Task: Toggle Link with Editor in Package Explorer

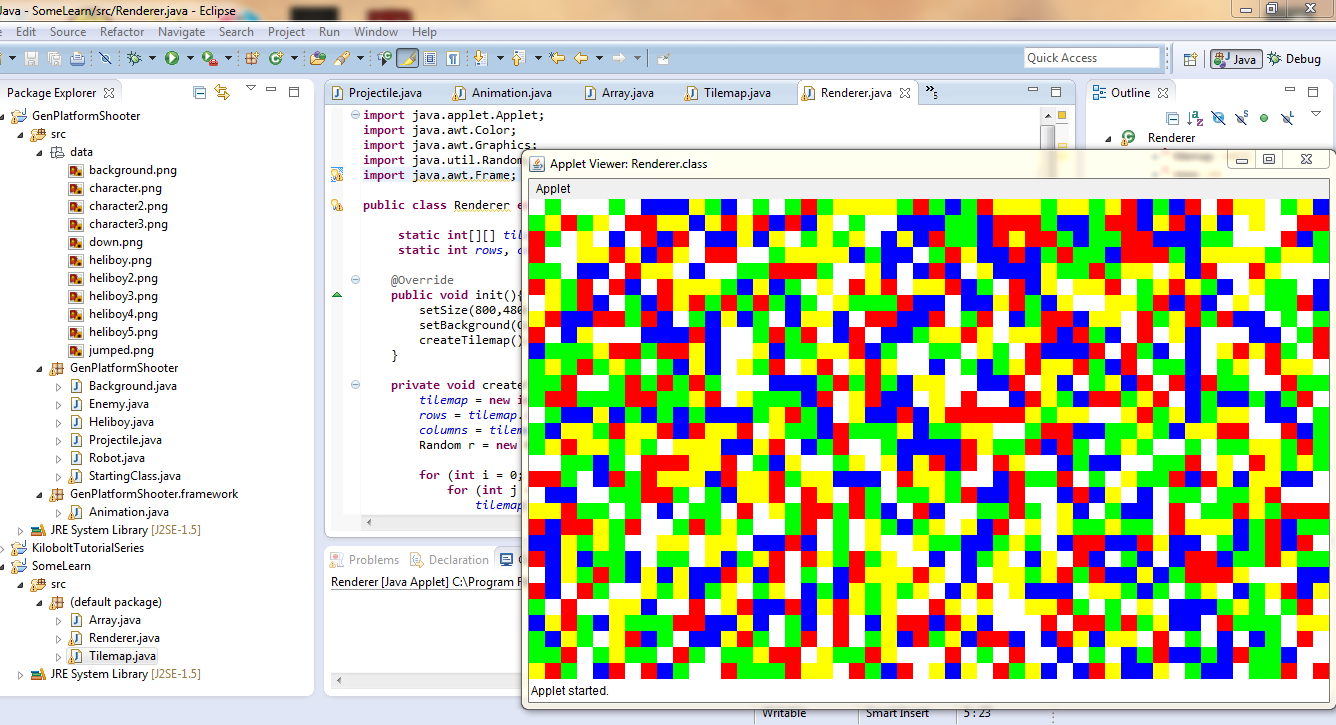Action: click(x=222, y=92)
